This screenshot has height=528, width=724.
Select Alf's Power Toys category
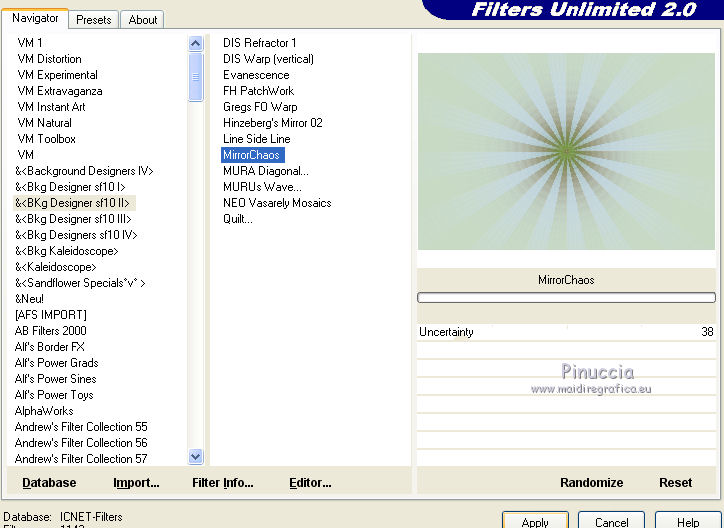[x=54, y=395]
